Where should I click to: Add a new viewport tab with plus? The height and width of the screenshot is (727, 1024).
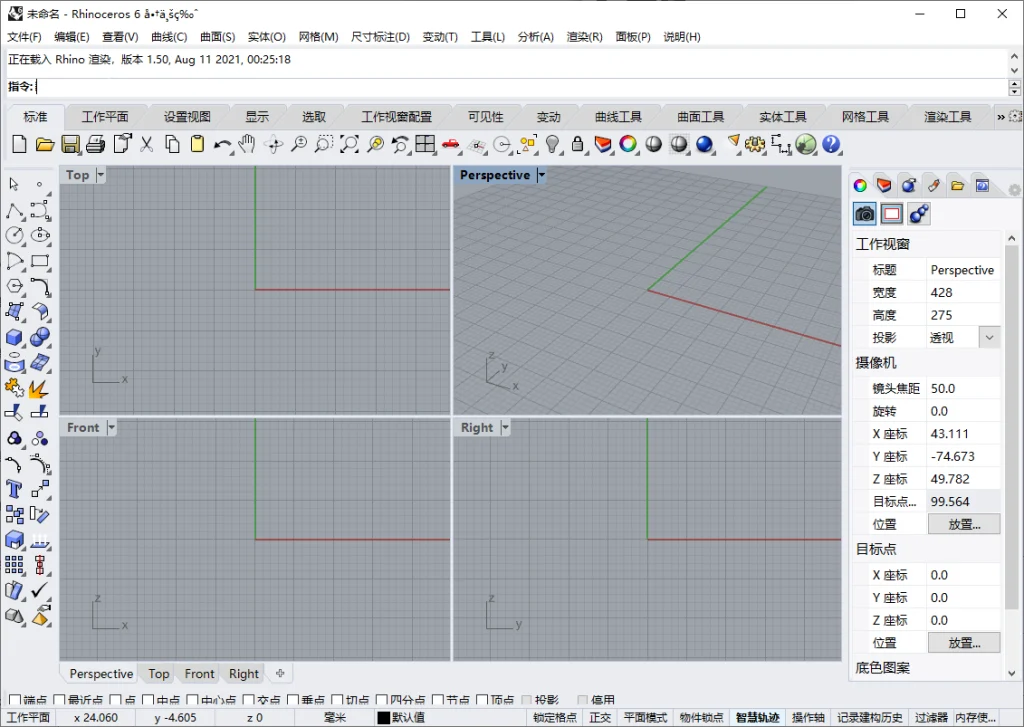point(280,673)
